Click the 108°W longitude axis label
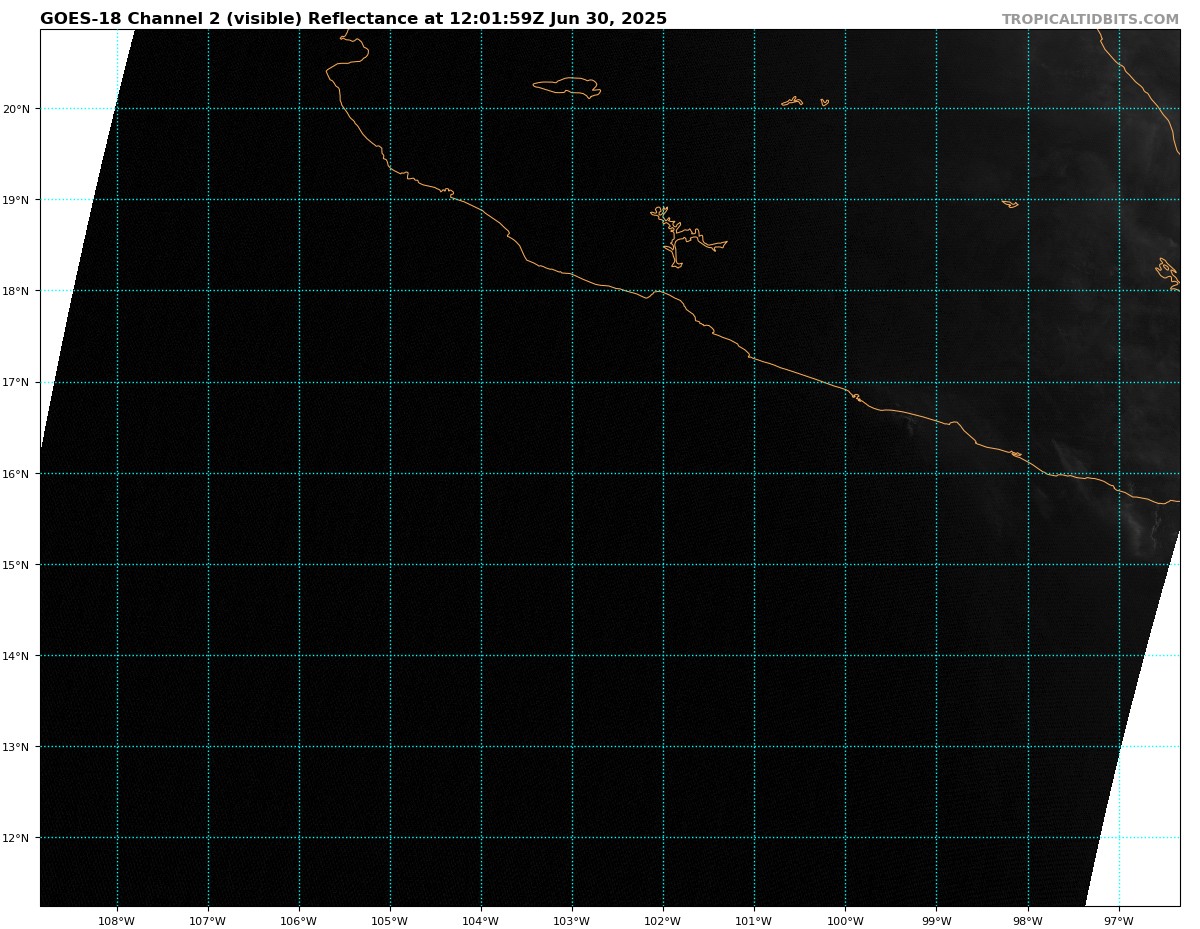Viewport: 1200px width, 929px height. [117, 921]
